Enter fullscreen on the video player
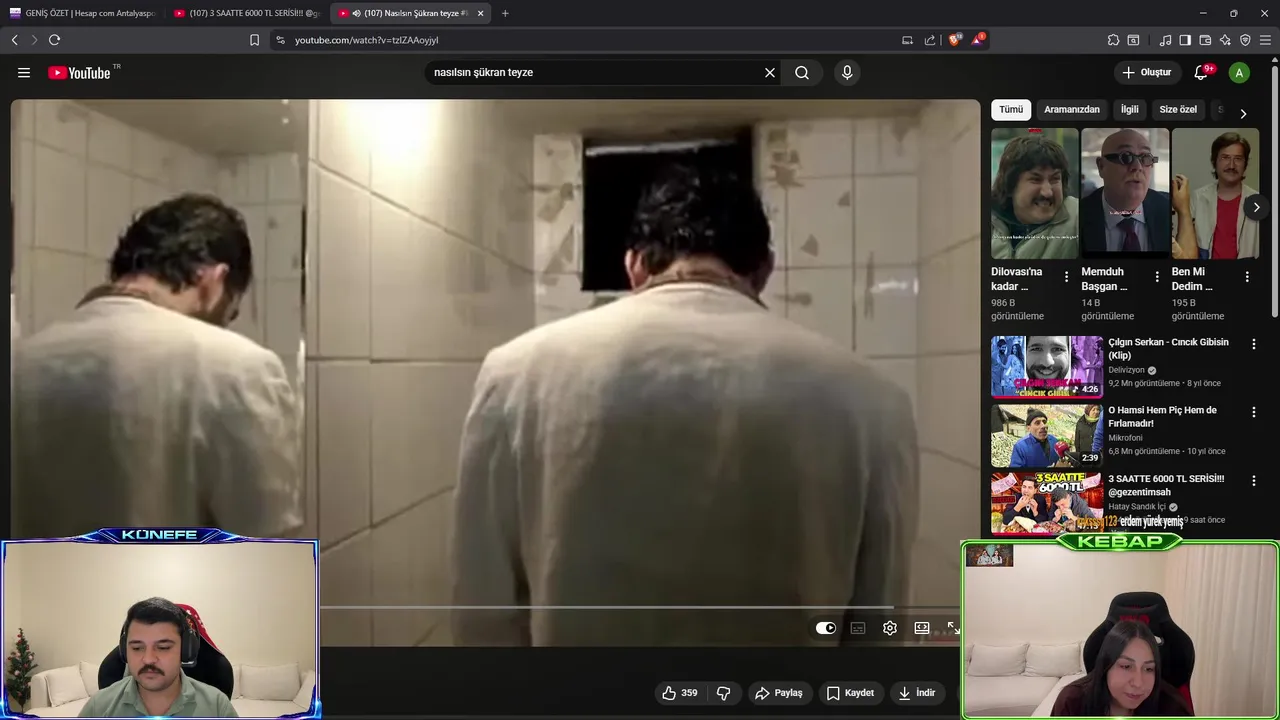Image resolution: width=1280 pixels, height=720 pixels. click(953, 628)
